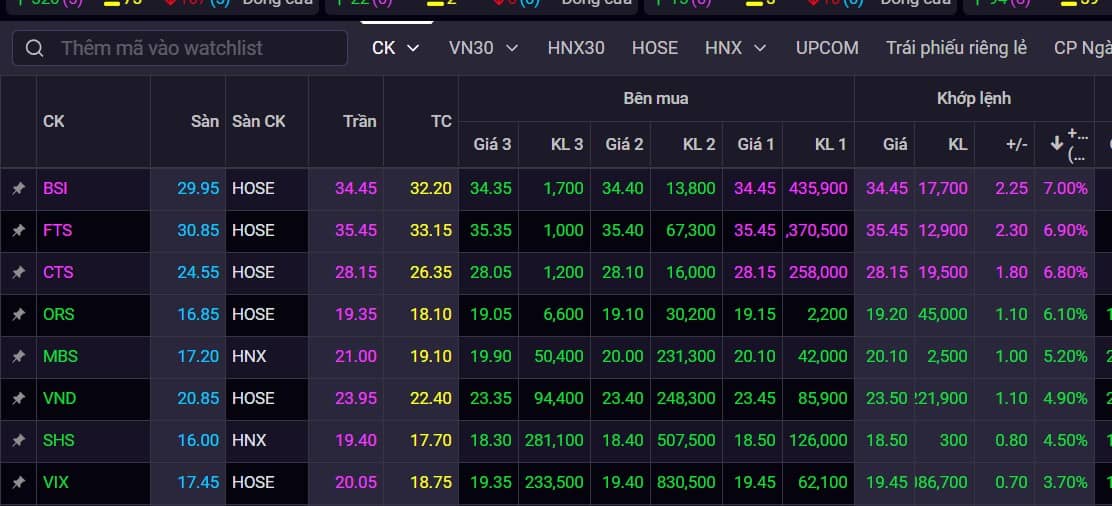
Task: Click VND reference price 22.40
Action: point(430,398)
